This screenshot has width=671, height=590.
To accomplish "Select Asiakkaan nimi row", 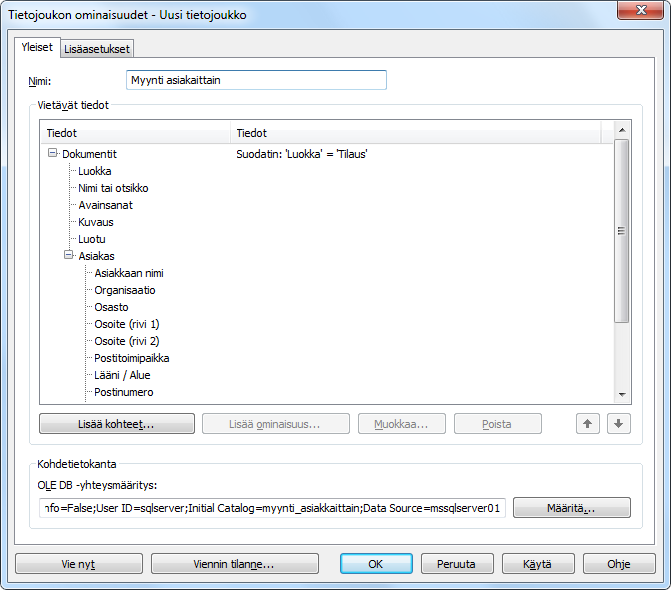I will 129,273.
